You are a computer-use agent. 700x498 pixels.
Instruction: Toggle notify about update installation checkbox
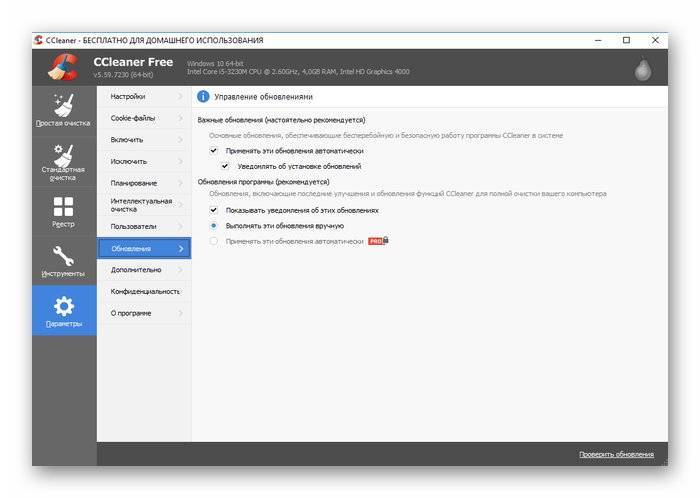tap(225, 166)
